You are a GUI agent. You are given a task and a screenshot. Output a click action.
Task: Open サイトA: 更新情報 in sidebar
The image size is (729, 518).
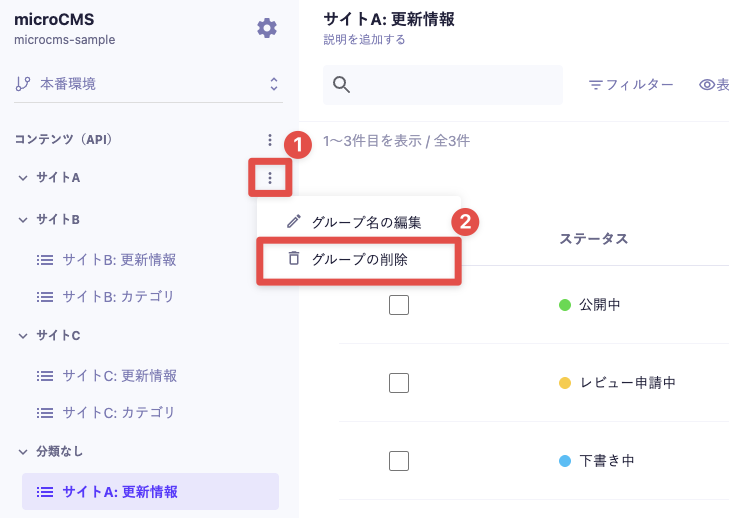[150, 491]
